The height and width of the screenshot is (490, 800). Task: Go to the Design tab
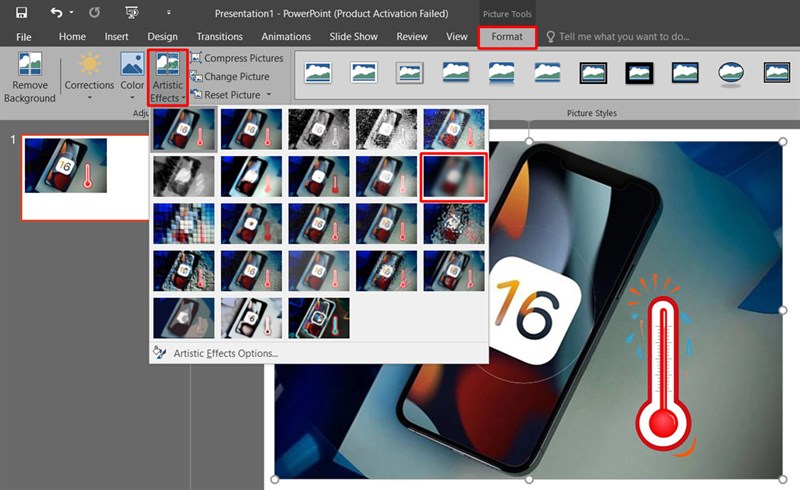pos(162,37)
